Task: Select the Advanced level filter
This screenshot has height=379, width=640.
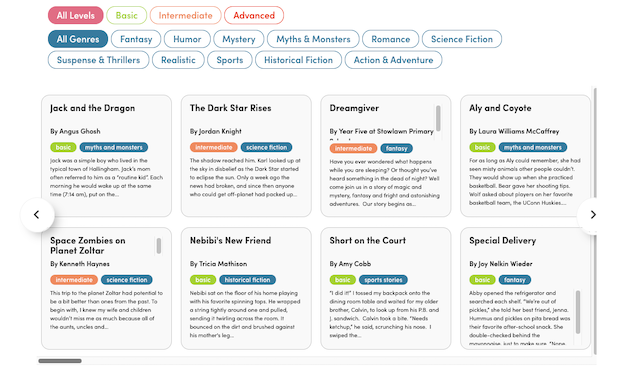Action: (x=254, y=16)
